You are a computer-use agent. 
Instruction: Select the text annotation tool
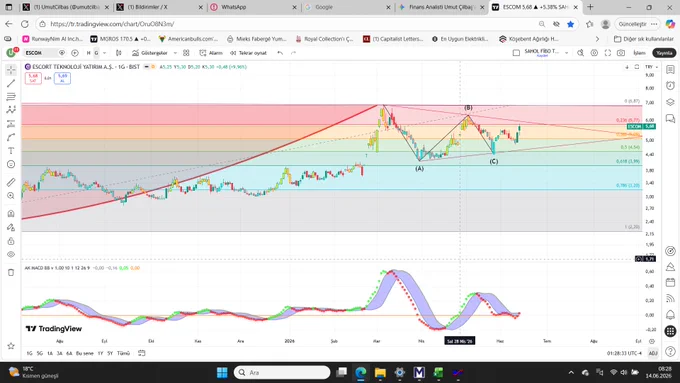point(11,151)
